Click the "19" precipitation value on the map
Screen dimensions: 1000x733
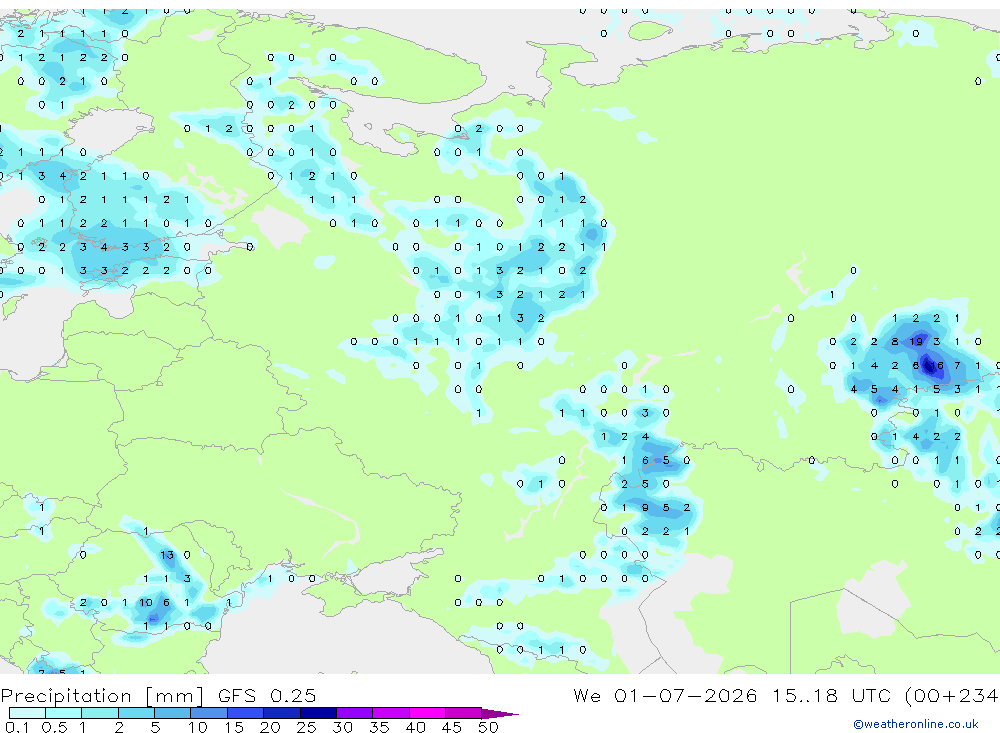click(916, 341)
